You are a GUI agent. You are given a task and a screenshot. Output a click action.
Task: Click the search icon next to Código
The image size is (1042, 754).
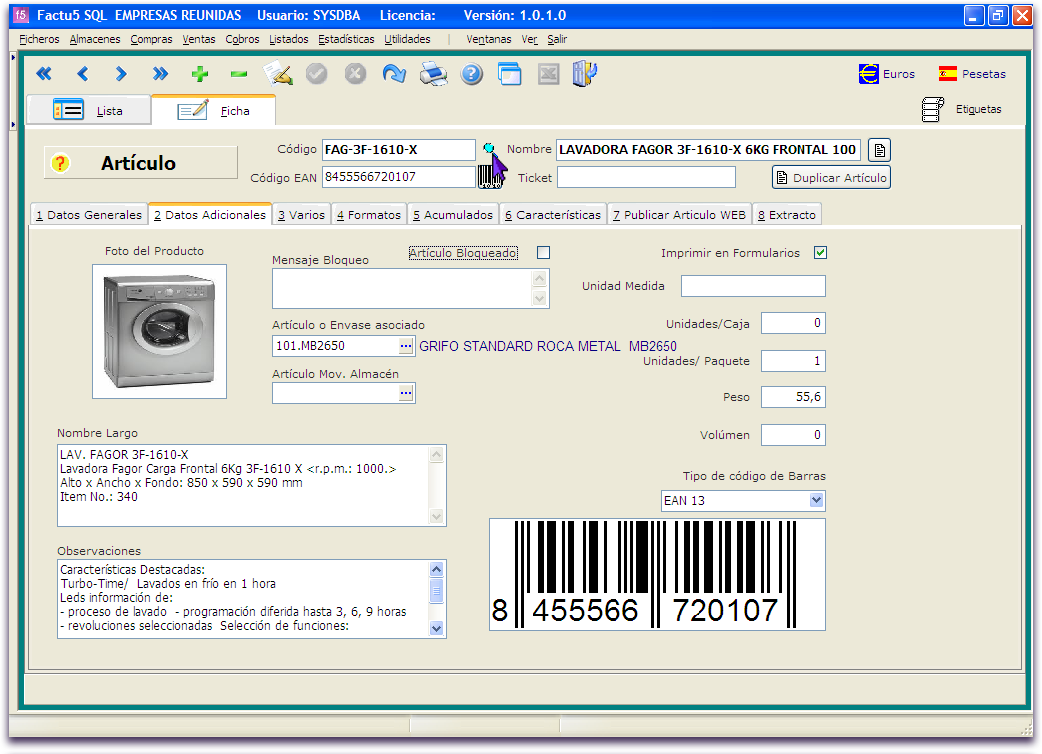[488, 148]
